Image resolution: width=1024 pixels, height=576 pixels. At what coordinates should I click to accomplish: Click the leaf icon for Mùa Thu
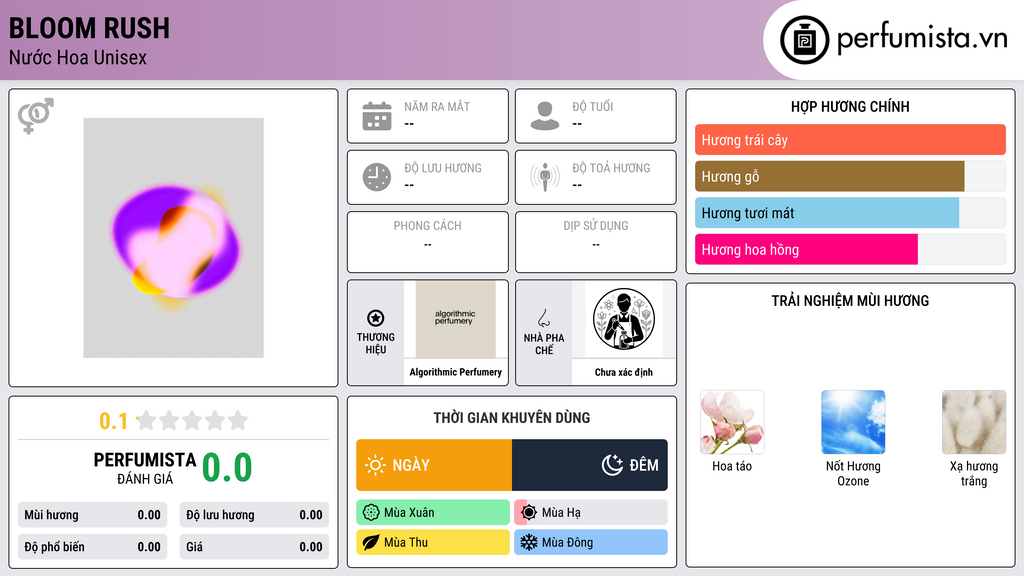371,542
